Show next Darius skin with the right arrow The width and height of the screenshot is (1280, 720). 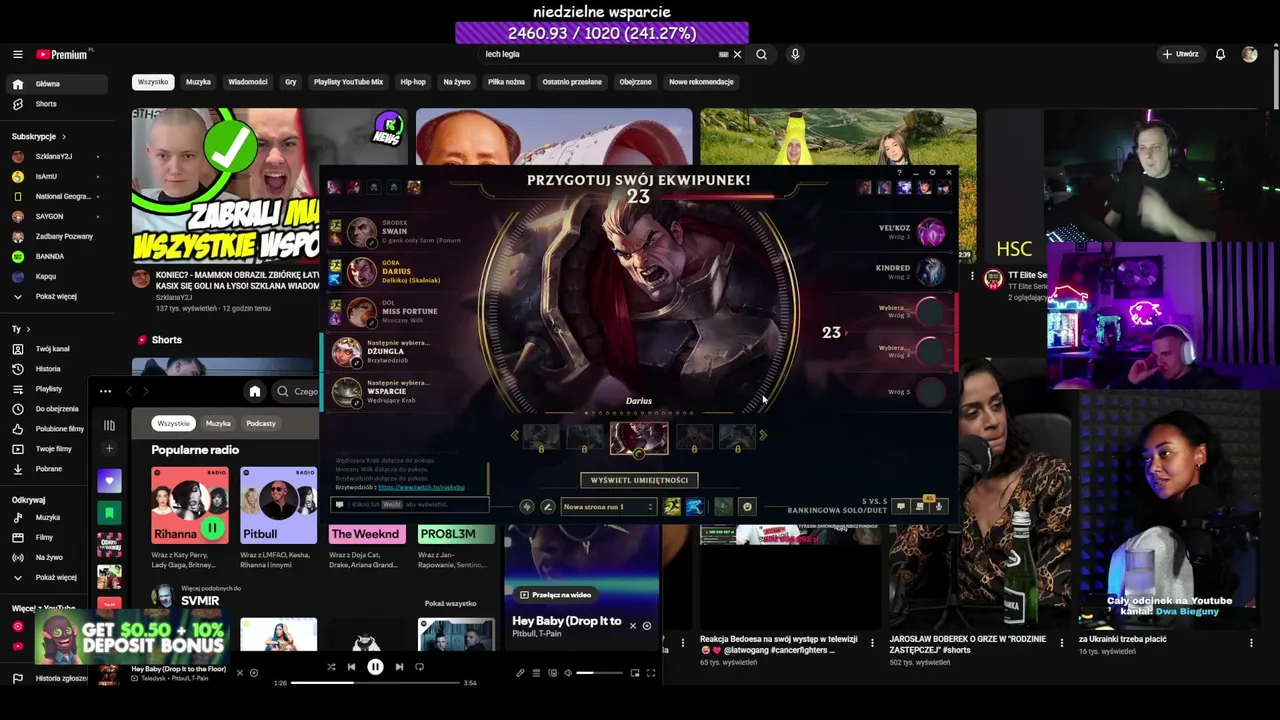pos(763,435)
